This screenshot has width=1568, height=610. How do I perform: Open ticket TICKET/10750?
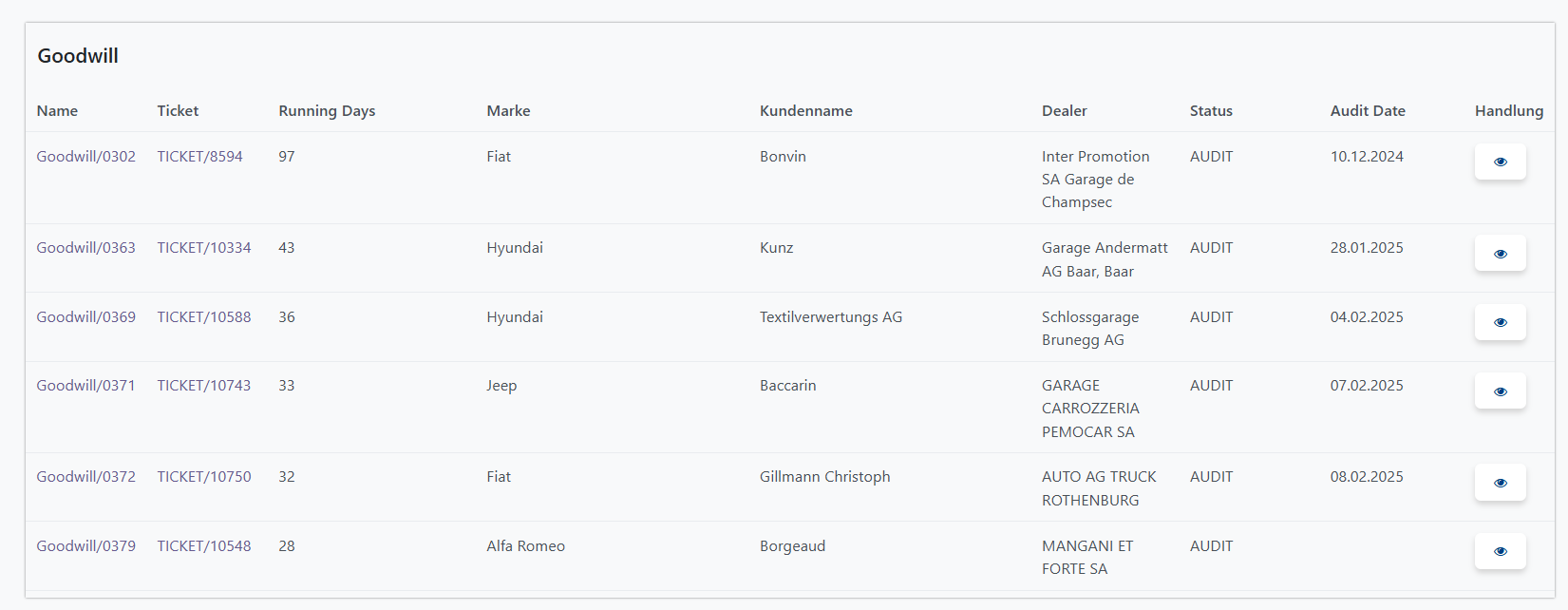204,477
